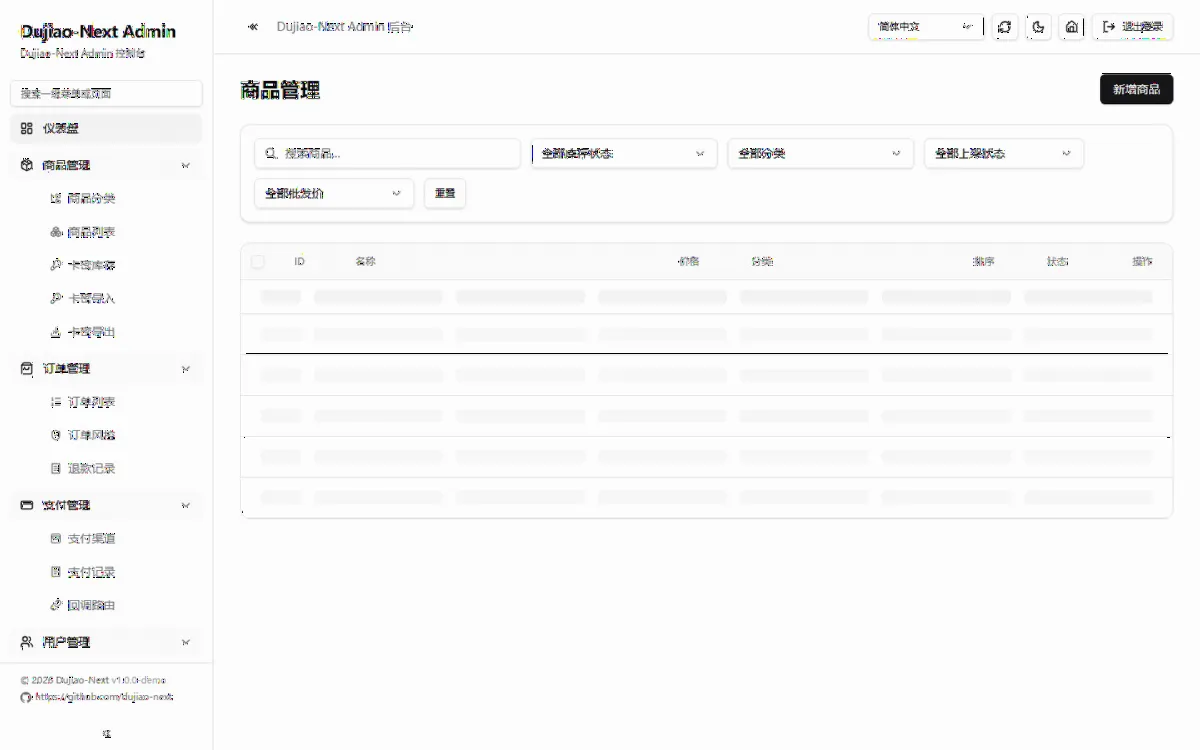Click the 商品管理 box icon in sidebar
Viewport: 1200px width, 750px height.
pos(27,165)
